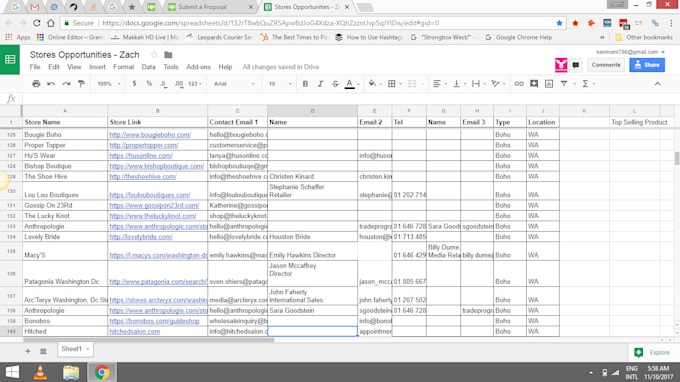Click the formula bar input
The width and height of the screenshot is (680, 382).
(x=350, y=99)
